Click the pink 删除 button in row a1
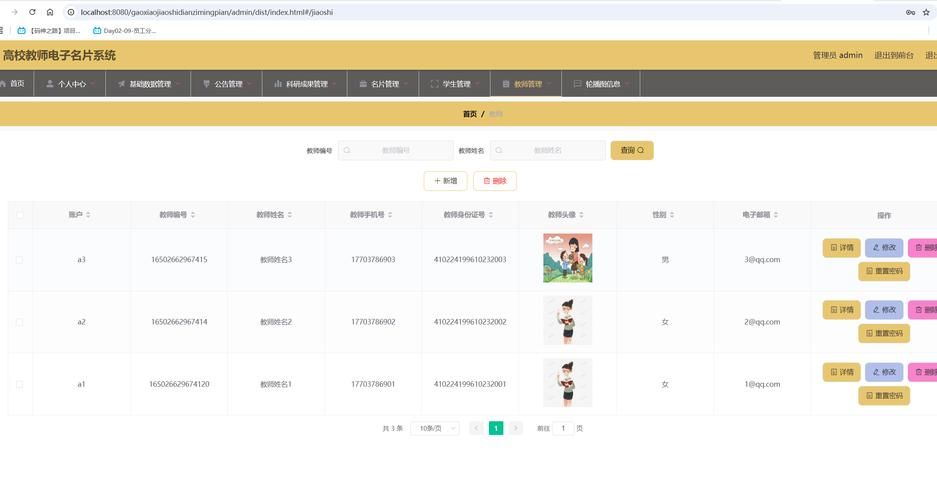Image resolution: width=937 pixels, height=500 pixels. pos(923,372)
